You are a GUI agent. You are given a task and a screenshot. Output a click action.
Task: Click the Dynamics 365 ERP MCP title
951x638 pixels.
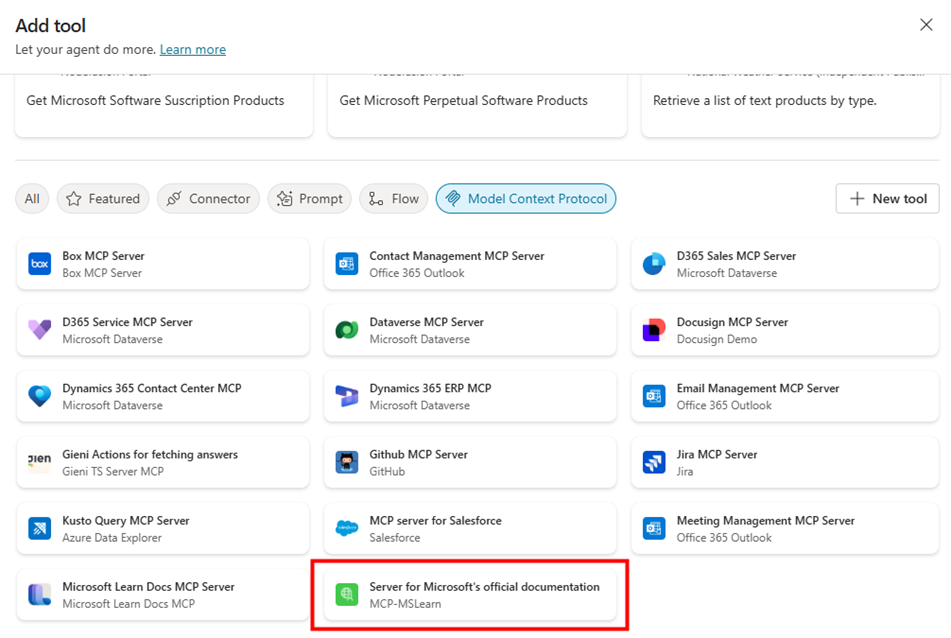[431, 388]
